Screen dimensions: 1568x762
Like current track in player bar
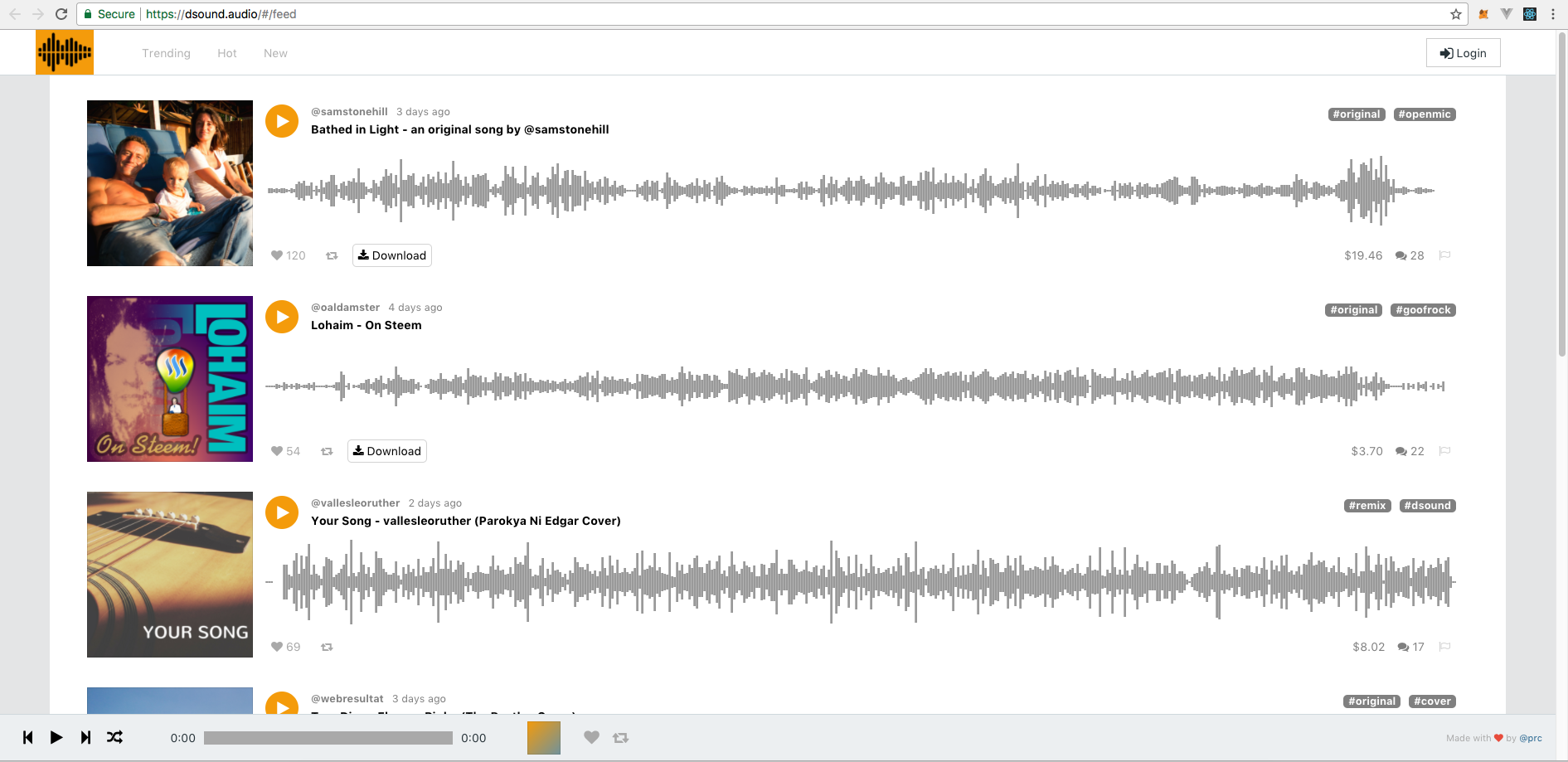pos(591,737)
